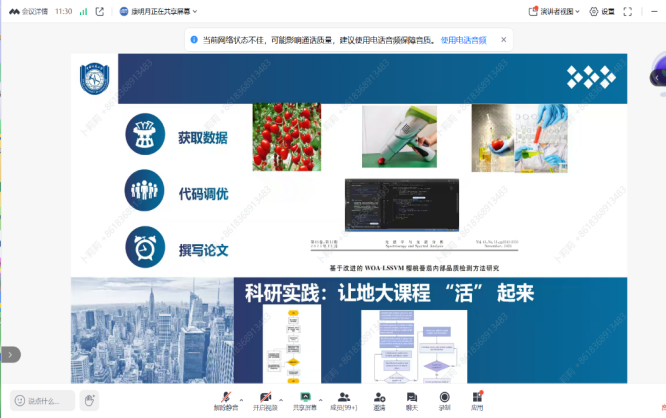Open 设置 settings gear
The image size is (666, 418).
pos(602,11)
